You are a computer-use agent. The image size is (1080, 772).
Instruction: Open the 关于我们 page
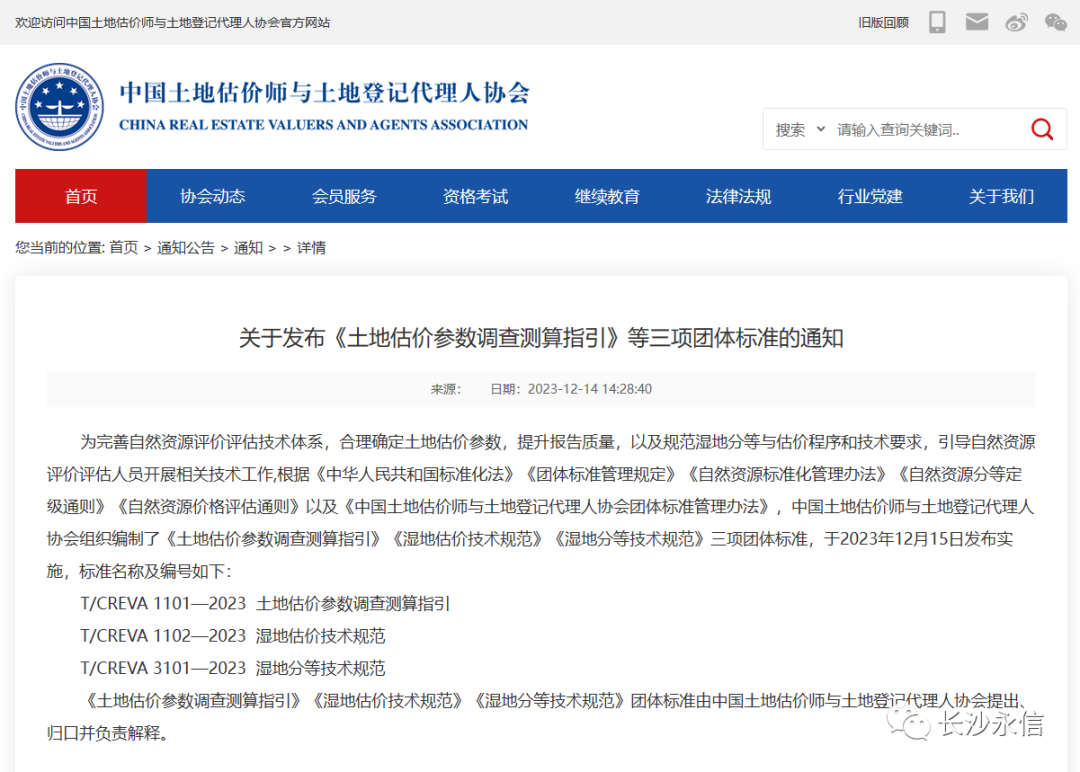[1001, 196]
